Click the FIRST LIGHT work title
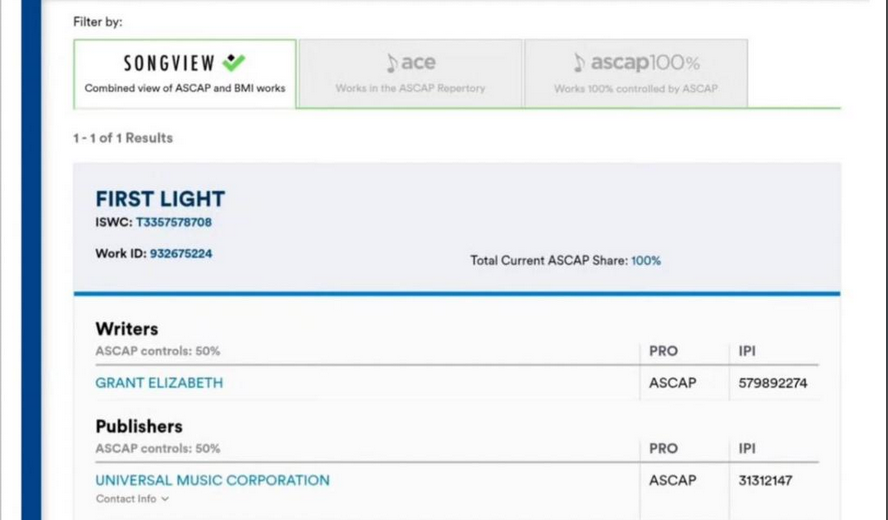This screenshot has height=520, width=888. pyautogui.click(x=160, y=198)
